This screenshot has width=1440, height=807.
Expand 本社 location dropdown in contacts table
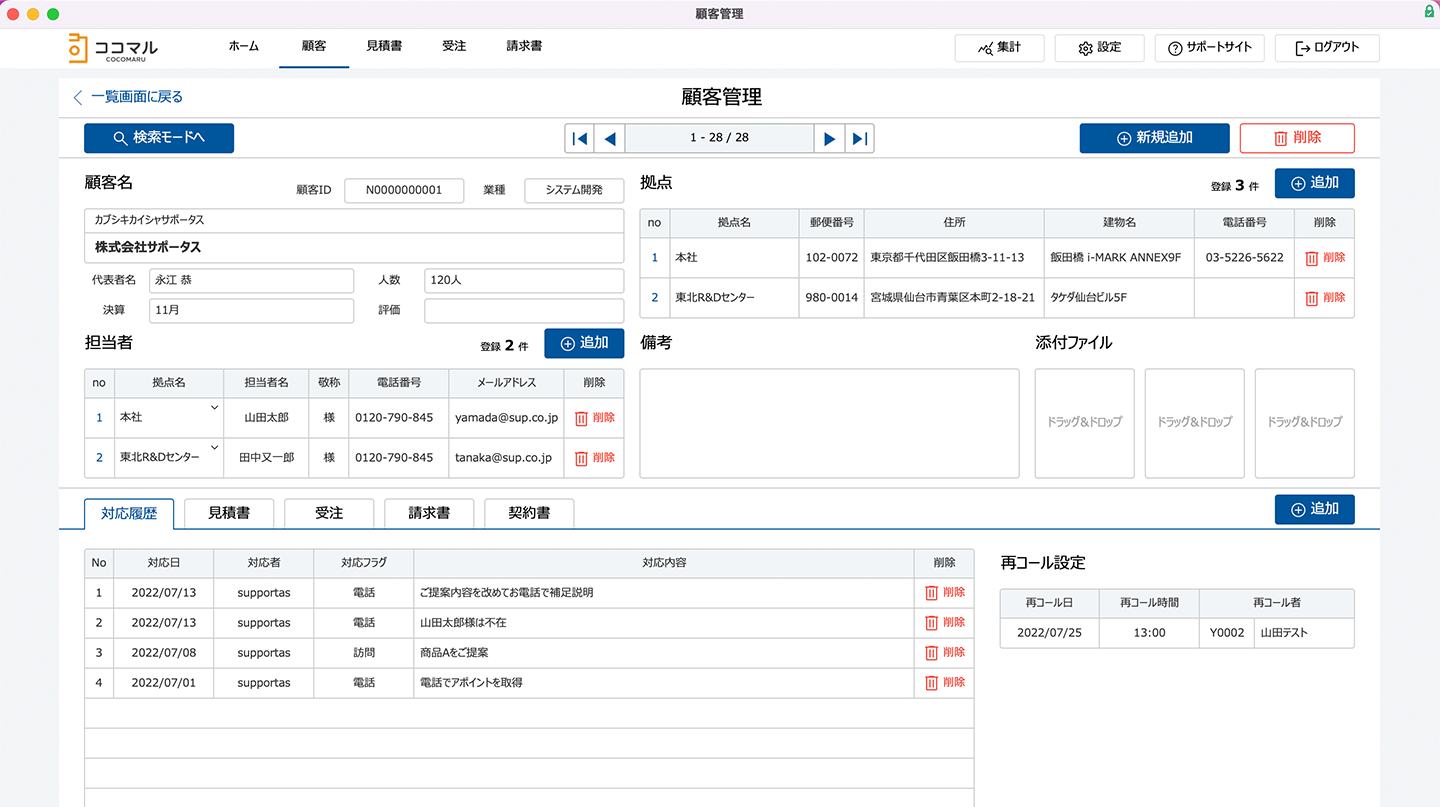point(214,408)
